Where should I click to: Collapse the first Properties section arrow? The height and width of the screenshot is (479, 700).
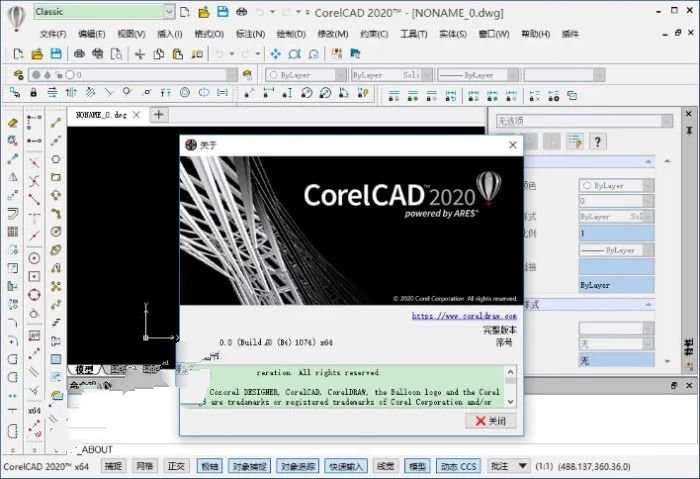[x=648, y=161]
